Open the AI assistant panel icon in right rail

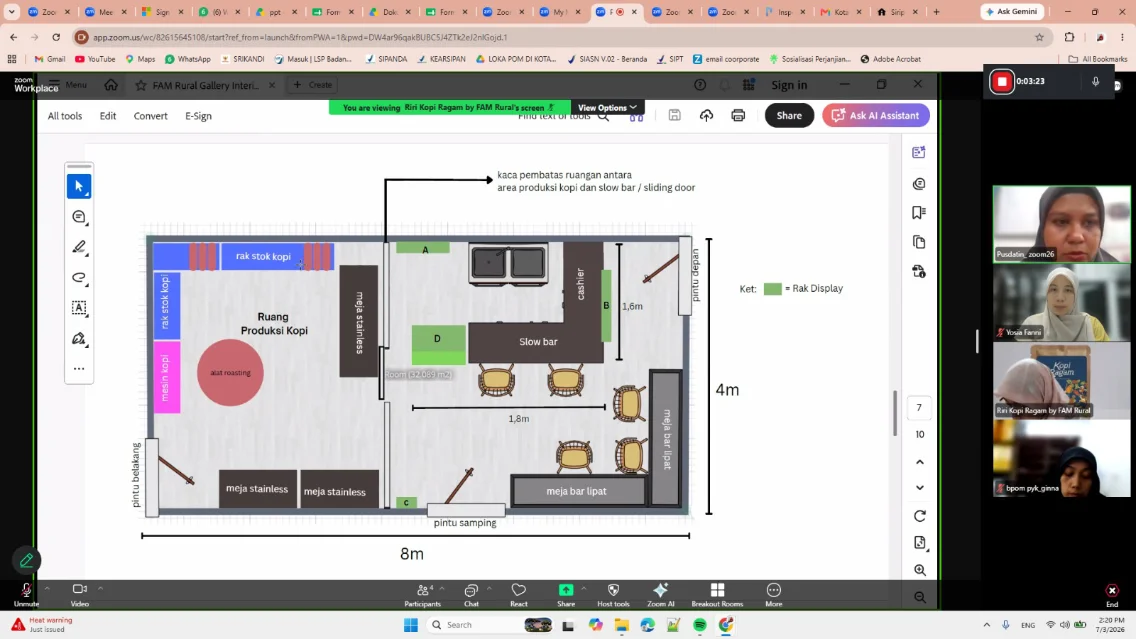pyautogui.click(x=919, y=152)
